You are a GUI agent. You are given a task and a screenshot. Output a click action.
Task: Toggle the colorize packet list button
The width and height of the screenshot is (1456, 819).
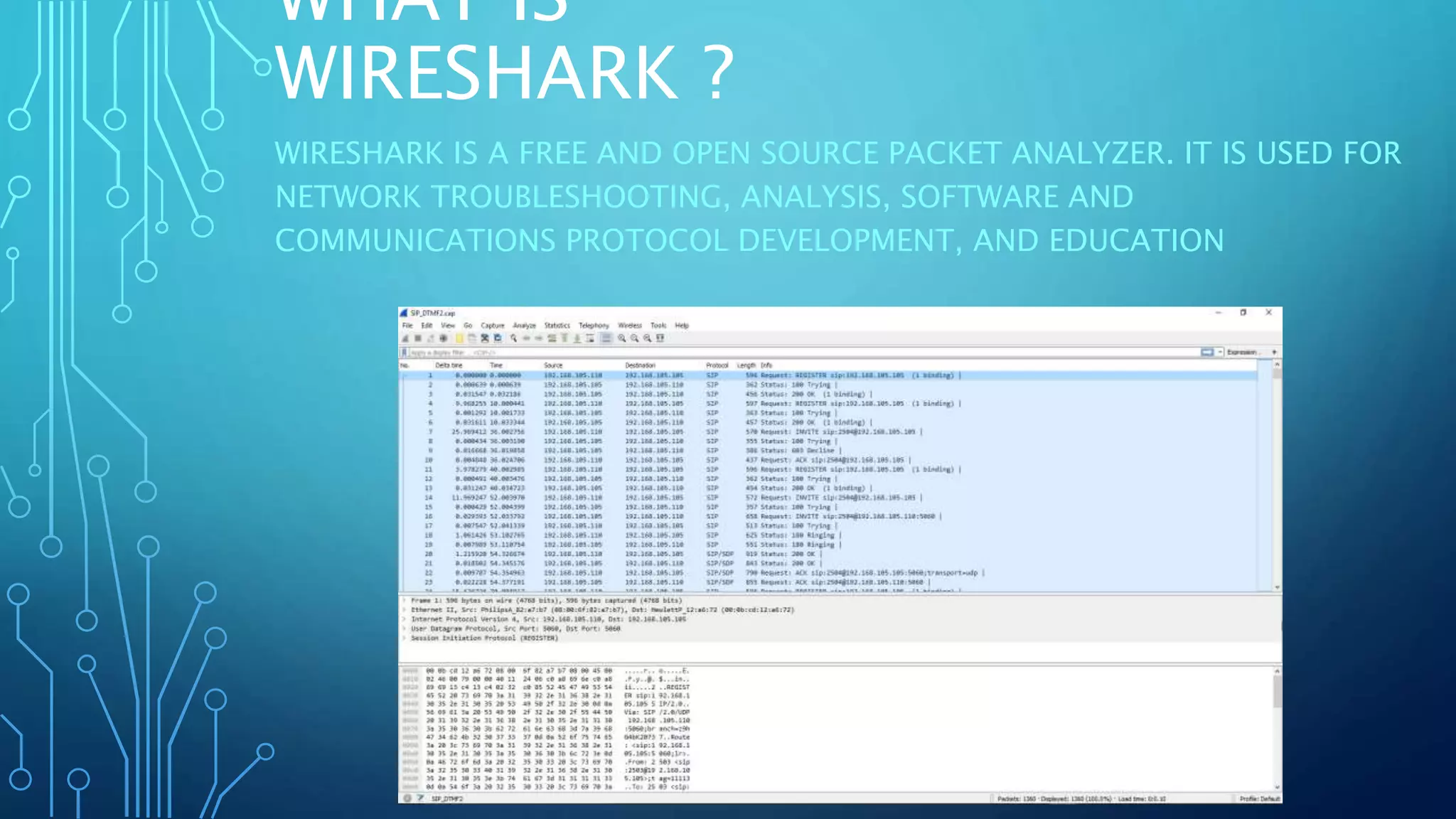[x=606, y=338]
